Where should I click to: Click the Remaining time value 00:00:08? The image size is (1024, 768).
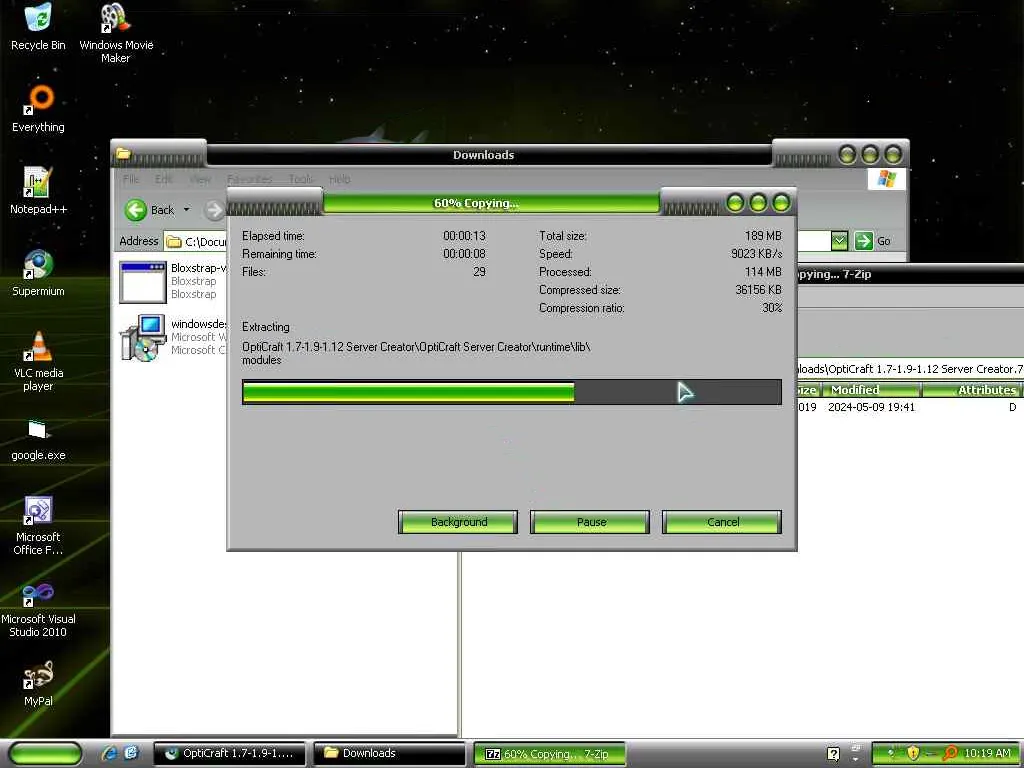pos(464,253)
